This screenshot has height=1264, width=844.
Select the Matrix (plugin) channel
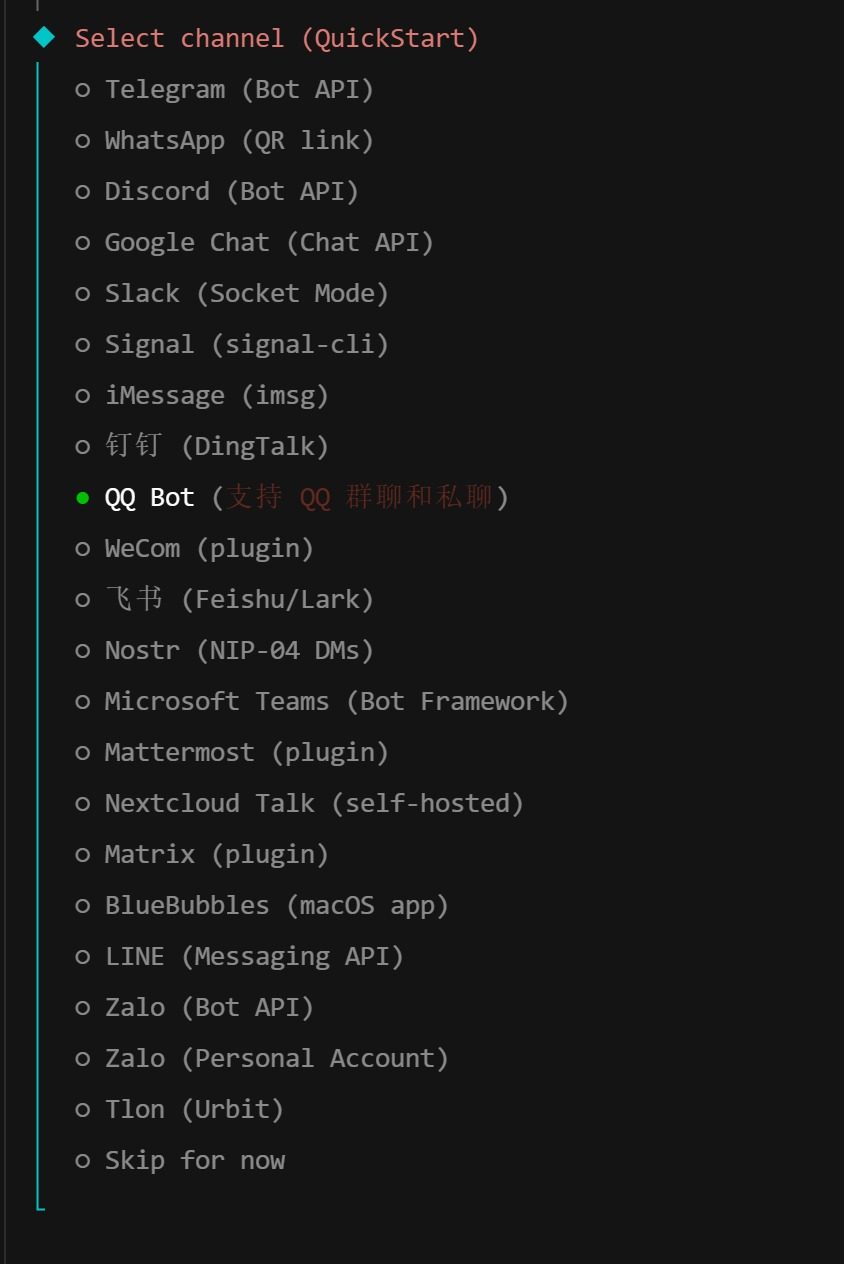pos(216,855)
